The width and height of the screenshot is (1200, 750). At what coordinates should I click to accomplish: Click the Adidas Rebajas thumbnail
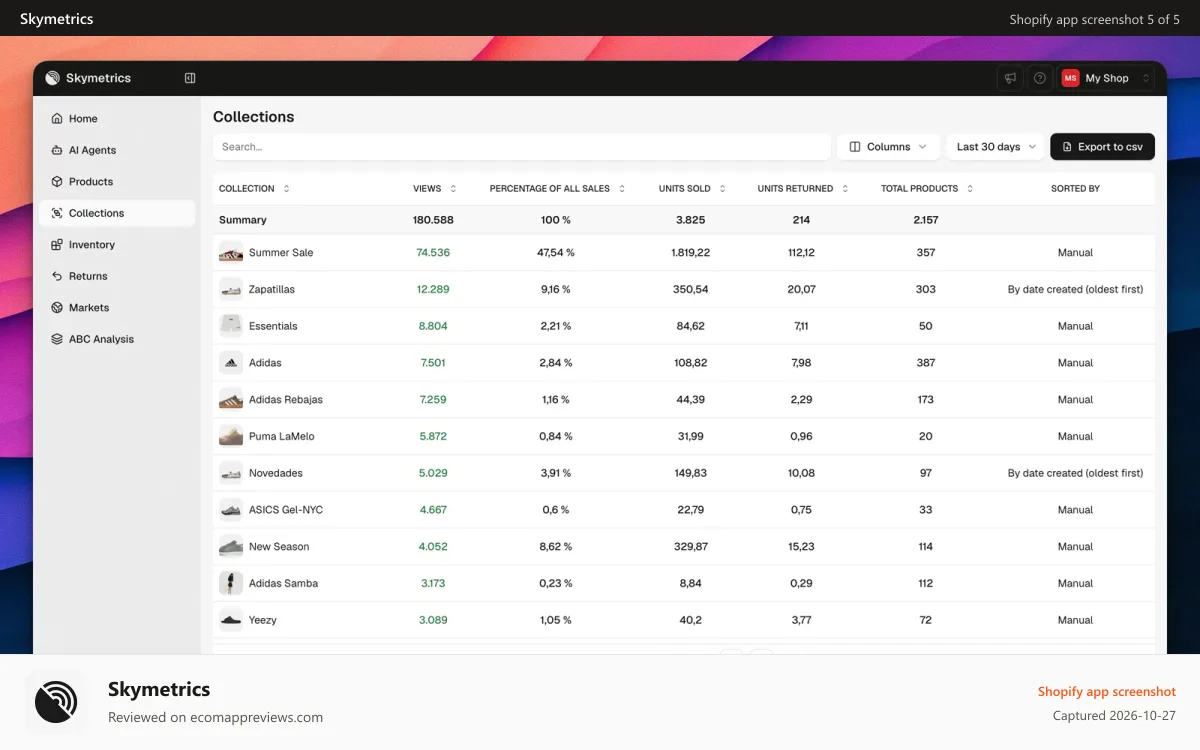[x=231, y=400]
